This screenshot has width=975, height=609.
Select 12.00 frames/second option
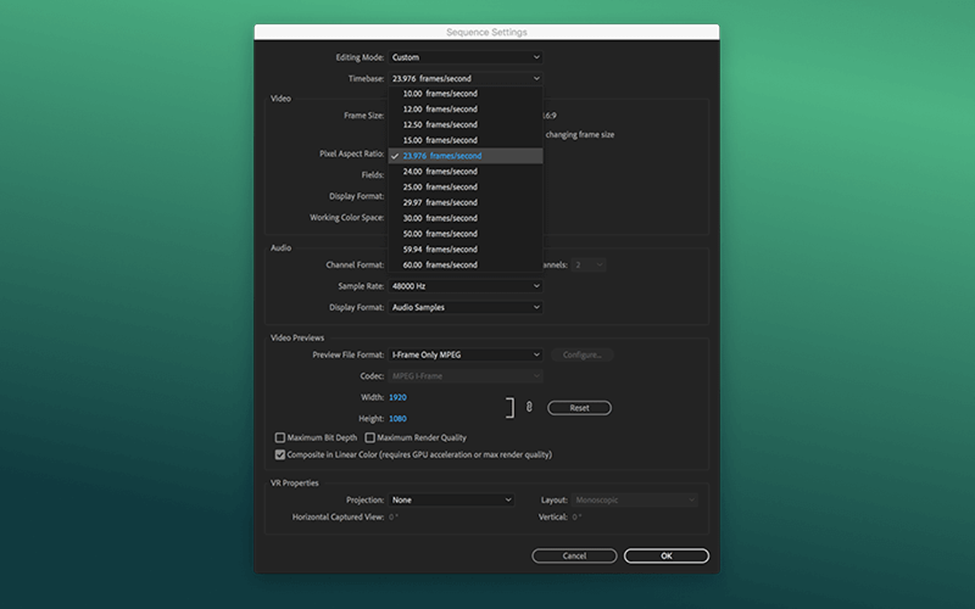click(x=466, y=109)
